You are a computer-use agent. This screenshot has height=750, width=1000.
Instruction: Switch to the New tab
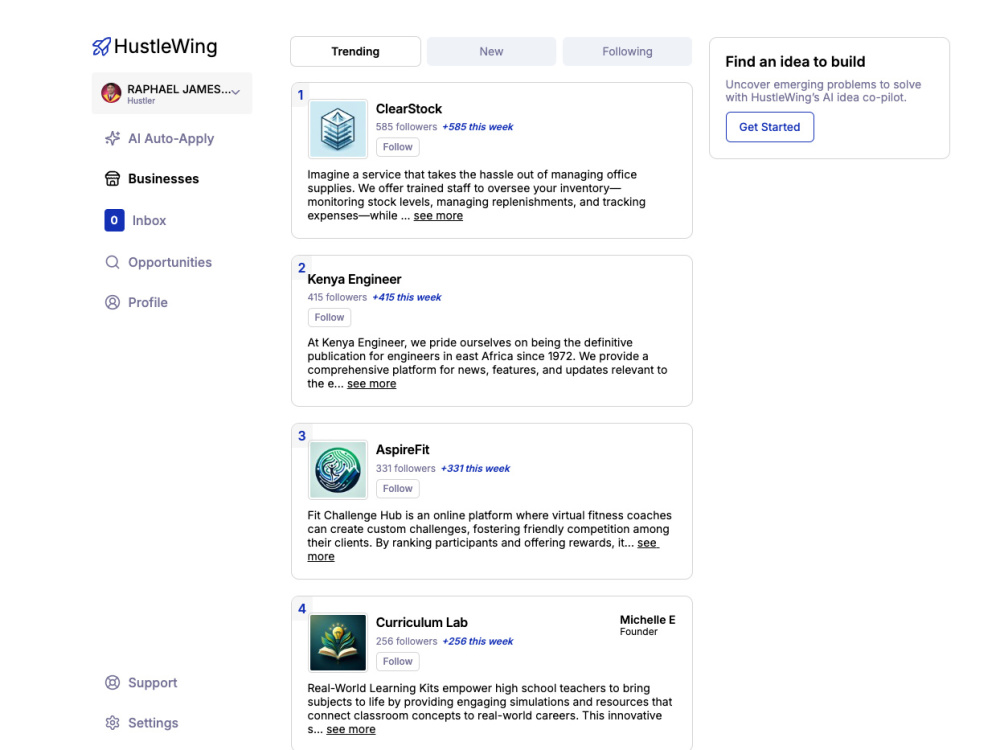(491, 52)
